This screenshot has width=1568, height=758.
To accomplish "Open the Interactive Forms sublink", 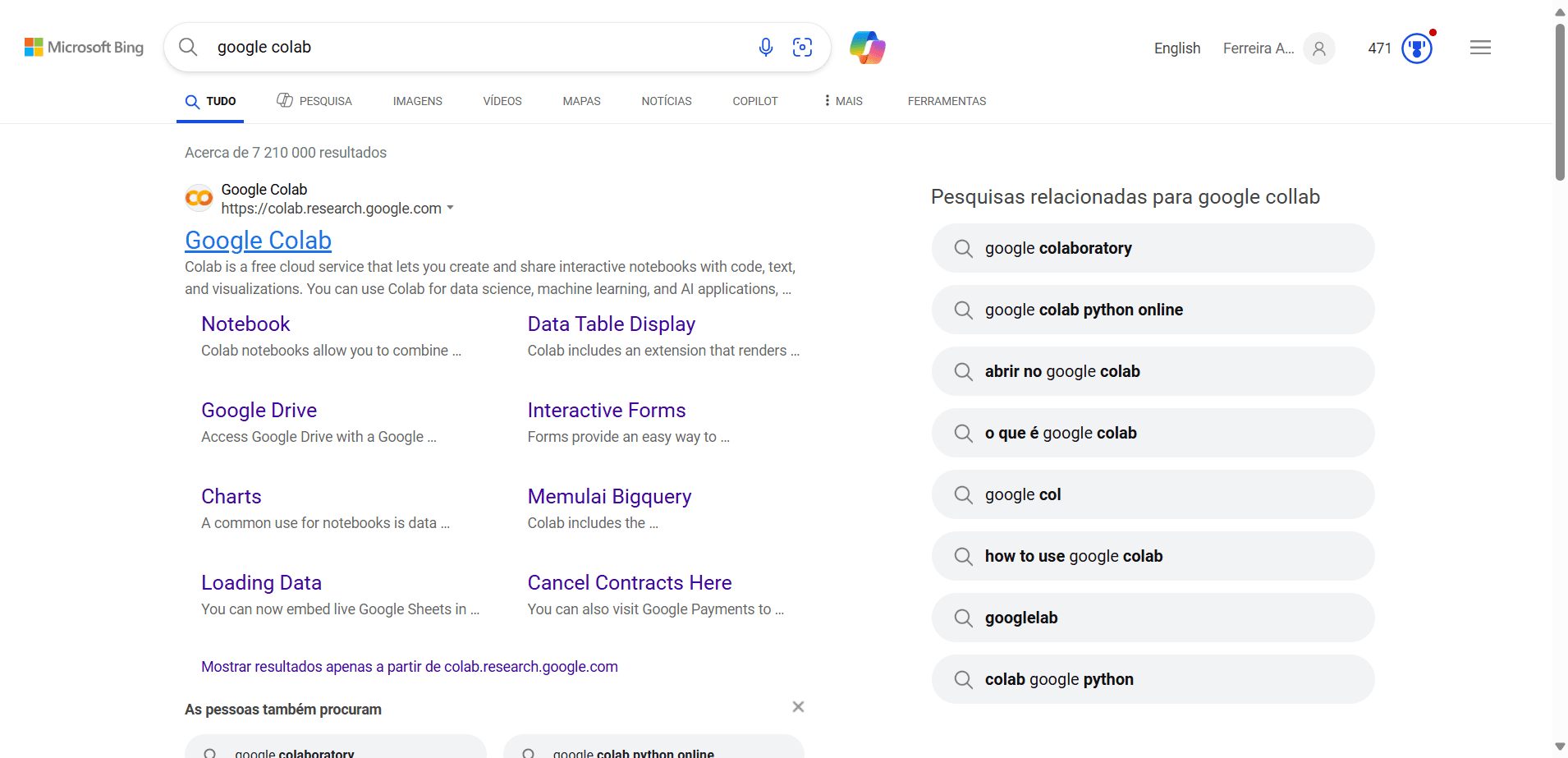I will pyautogui.click(x=607, y=411).
